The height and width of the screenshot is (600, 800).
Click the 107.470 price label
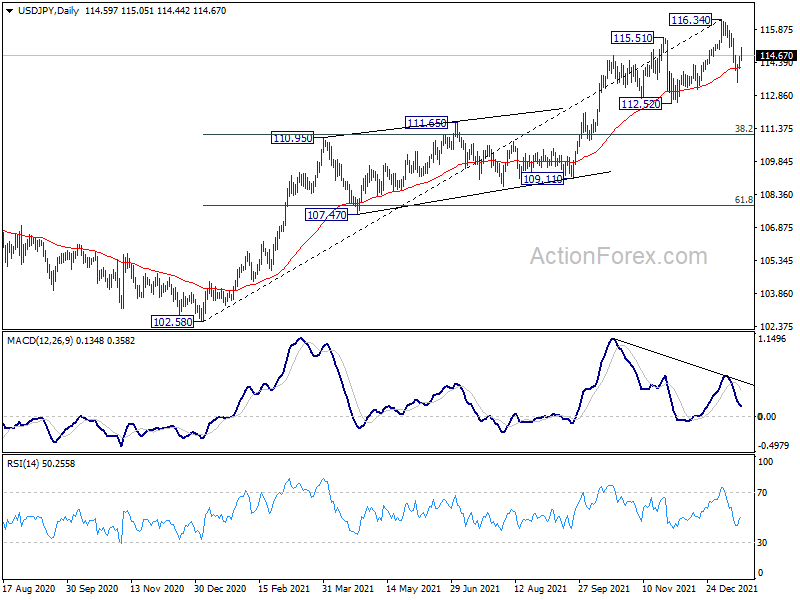[327, 214]
